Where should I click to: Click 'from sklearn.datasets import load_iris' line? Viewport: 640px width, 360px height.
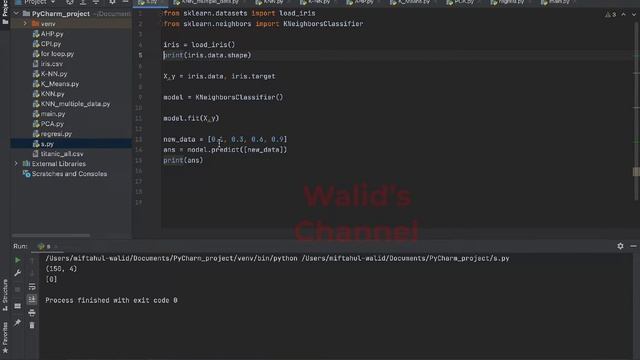click(x=239, y=13)
